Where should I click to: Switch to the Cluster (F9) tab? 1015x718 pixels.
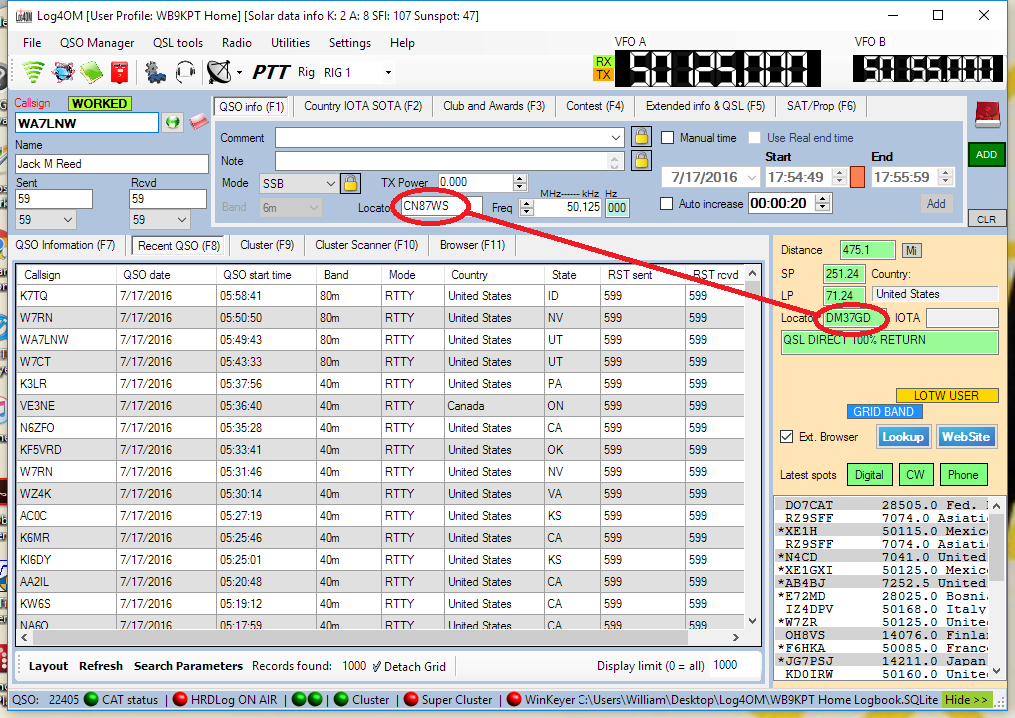pos(267,245)
